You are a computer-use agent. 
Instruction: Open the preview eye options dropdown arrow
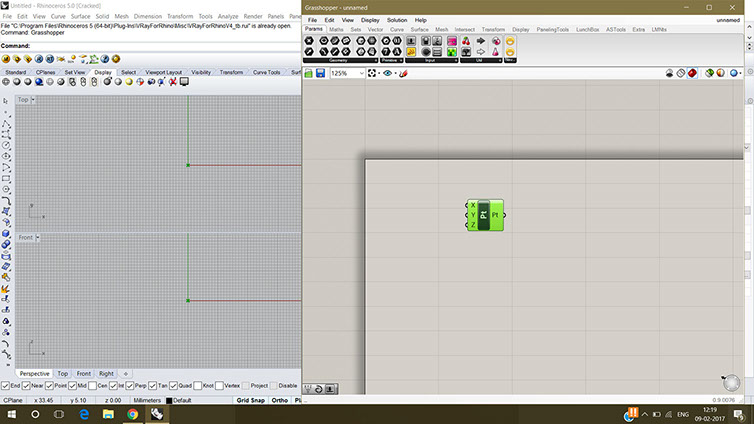coord(395,74)
